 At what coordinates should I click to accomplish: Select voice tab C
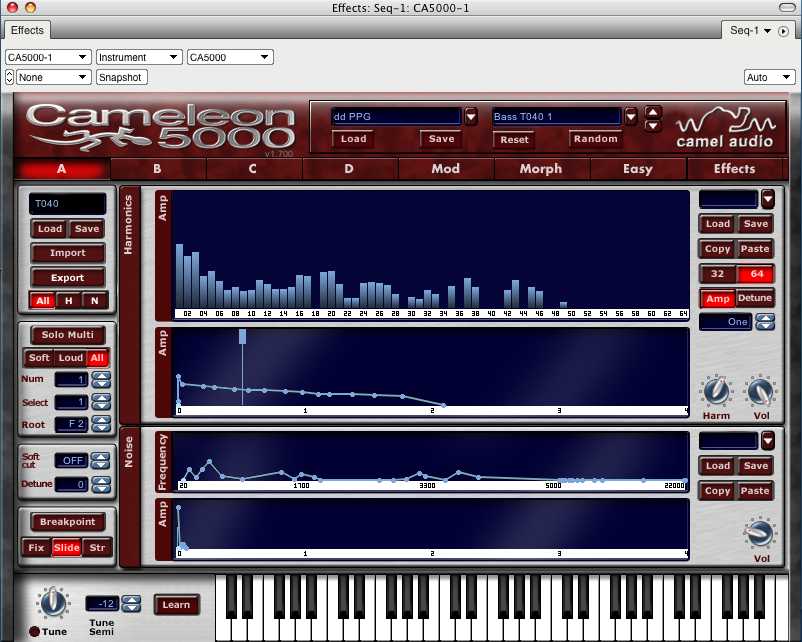point(253,169)
